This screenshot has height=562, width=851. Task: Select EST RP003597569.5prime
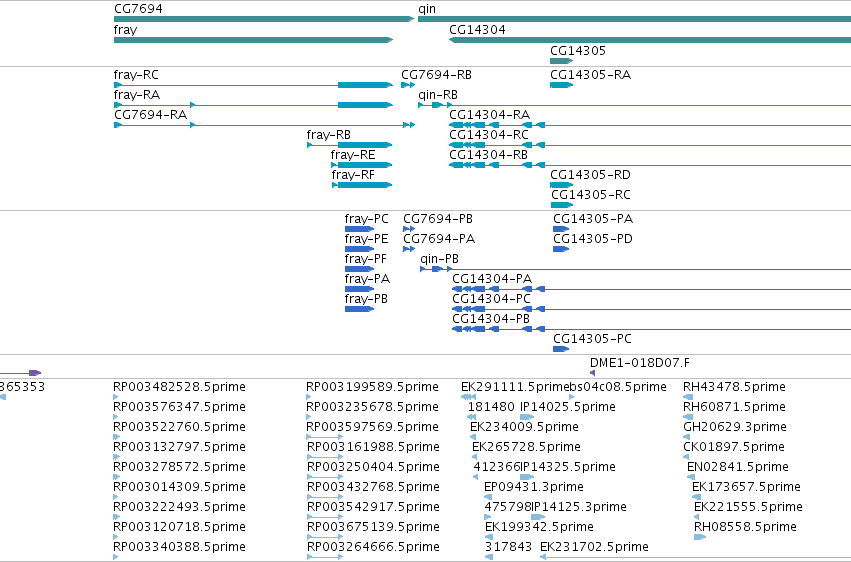(372, 427)
